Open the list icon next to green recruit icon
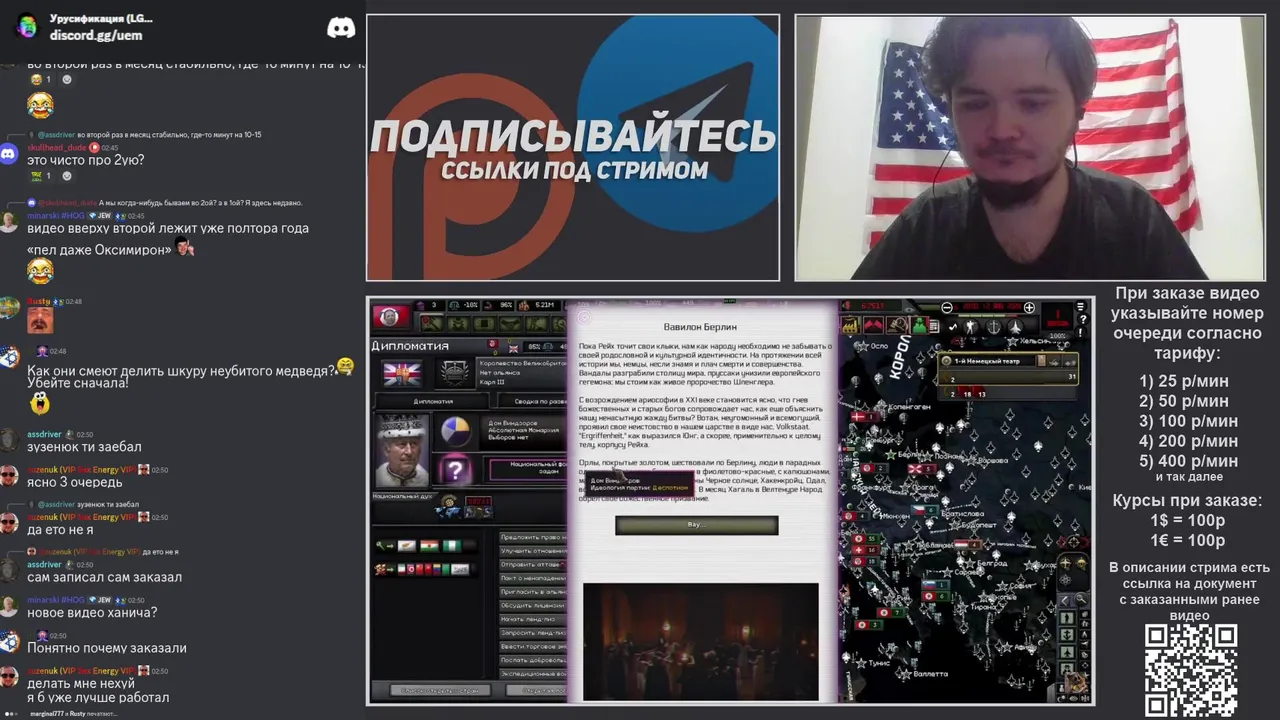The image size is (1280, 720). point(934,326)
